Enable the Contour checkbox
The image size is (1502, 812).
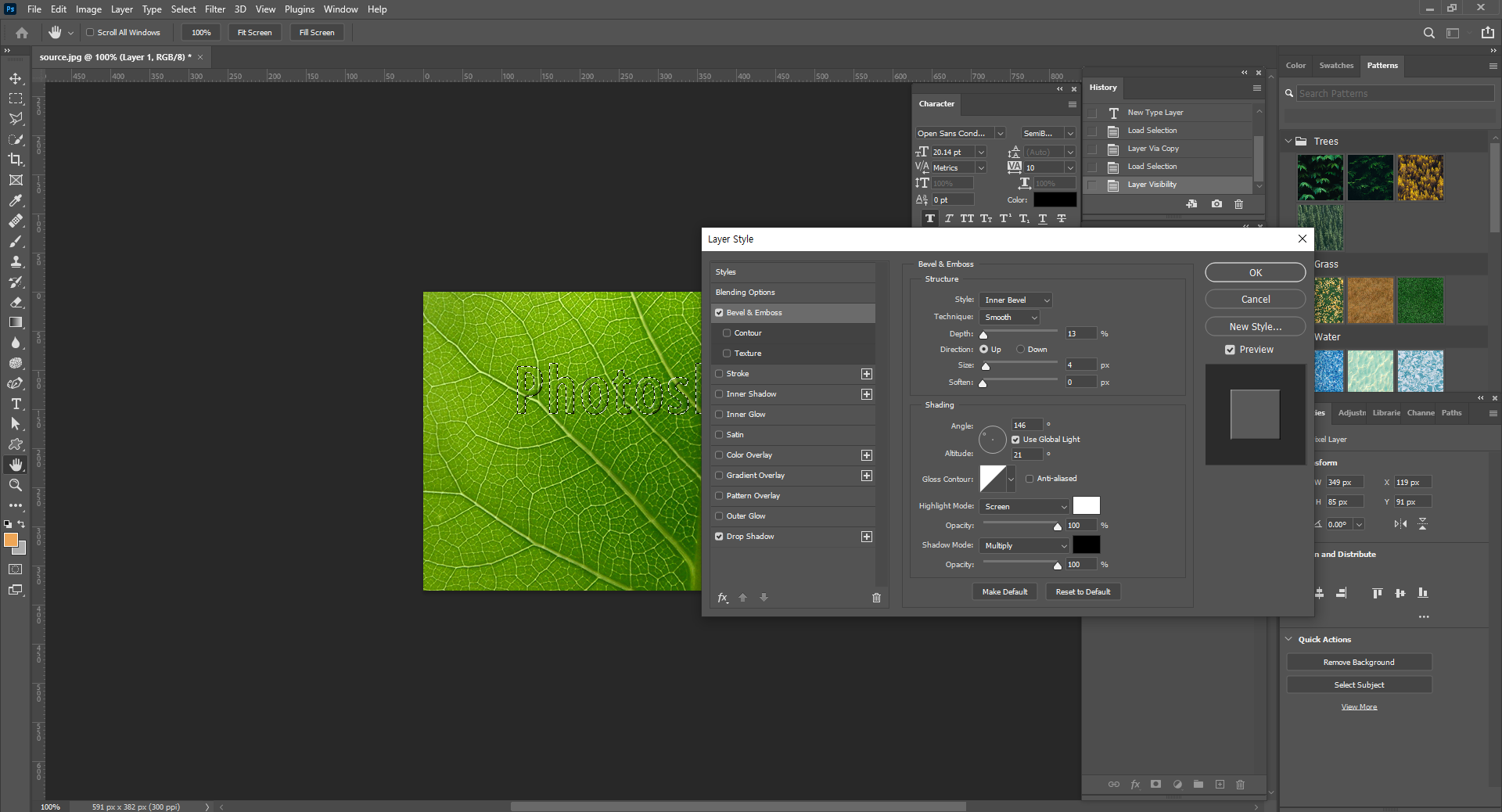tap(727, 333)
